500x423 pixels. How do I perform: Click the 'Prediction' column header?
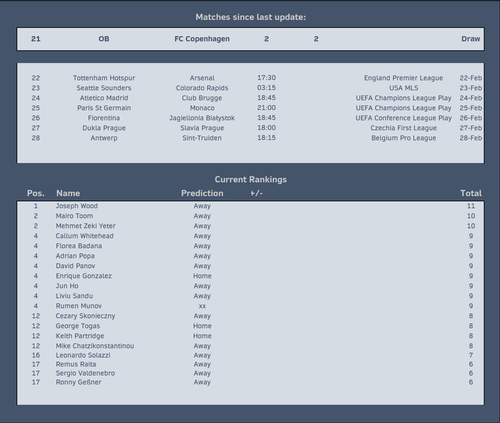202,193
